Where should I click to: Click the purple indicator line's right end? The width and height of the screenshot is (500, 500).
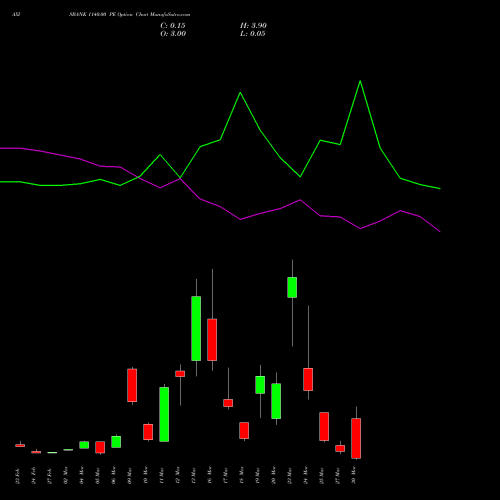click(440, 231)
